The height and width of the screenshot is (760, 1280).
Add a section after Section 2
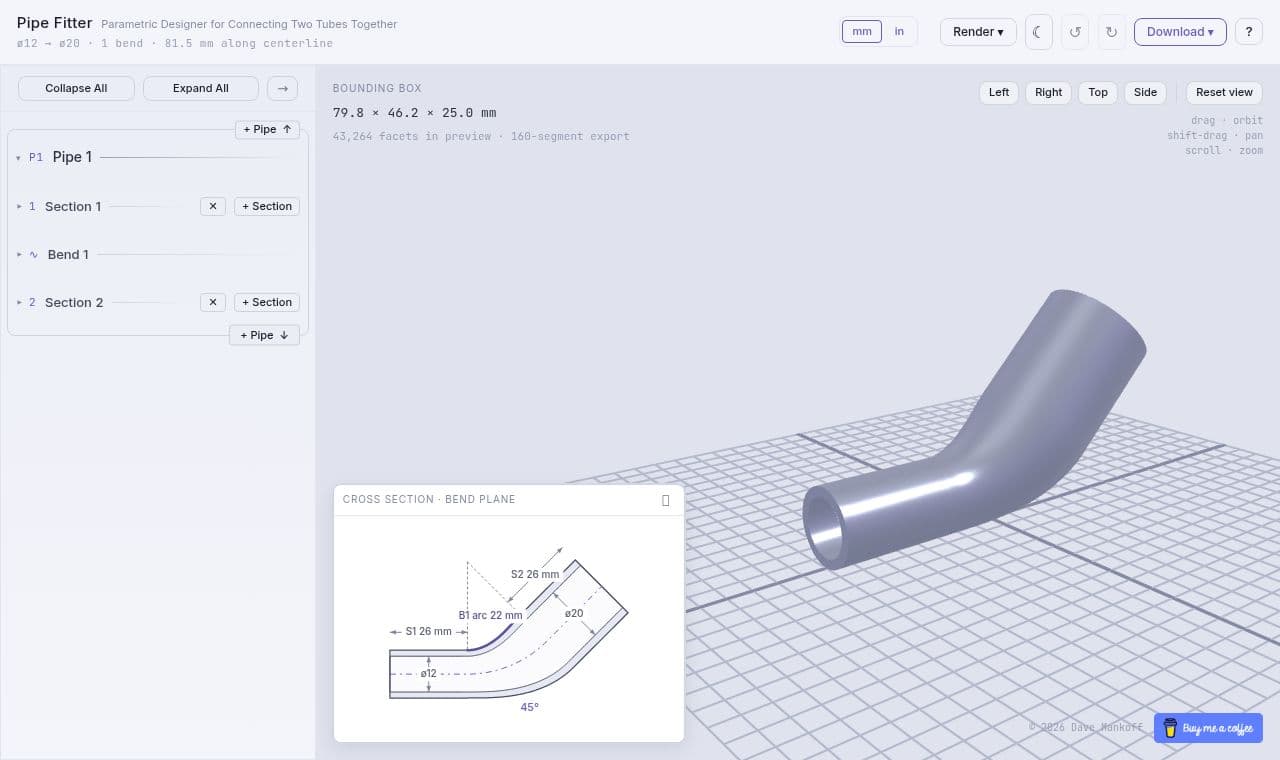[267, 302]
